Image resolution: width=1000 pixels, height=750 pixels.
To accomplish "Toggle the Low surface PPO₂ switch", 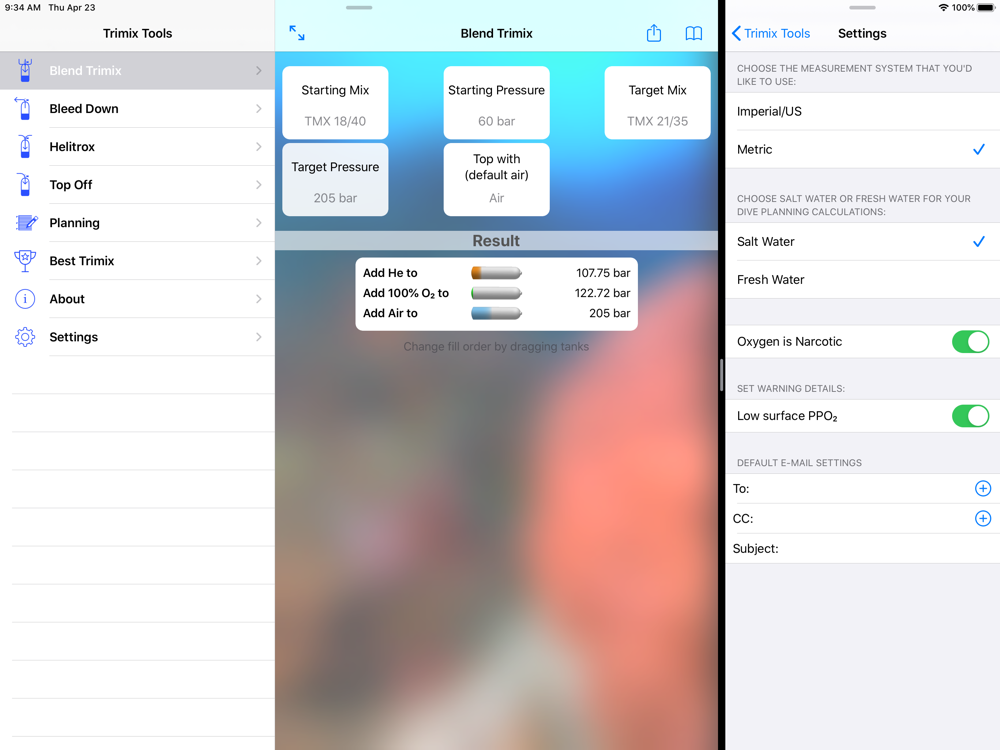I will (970, 416).
